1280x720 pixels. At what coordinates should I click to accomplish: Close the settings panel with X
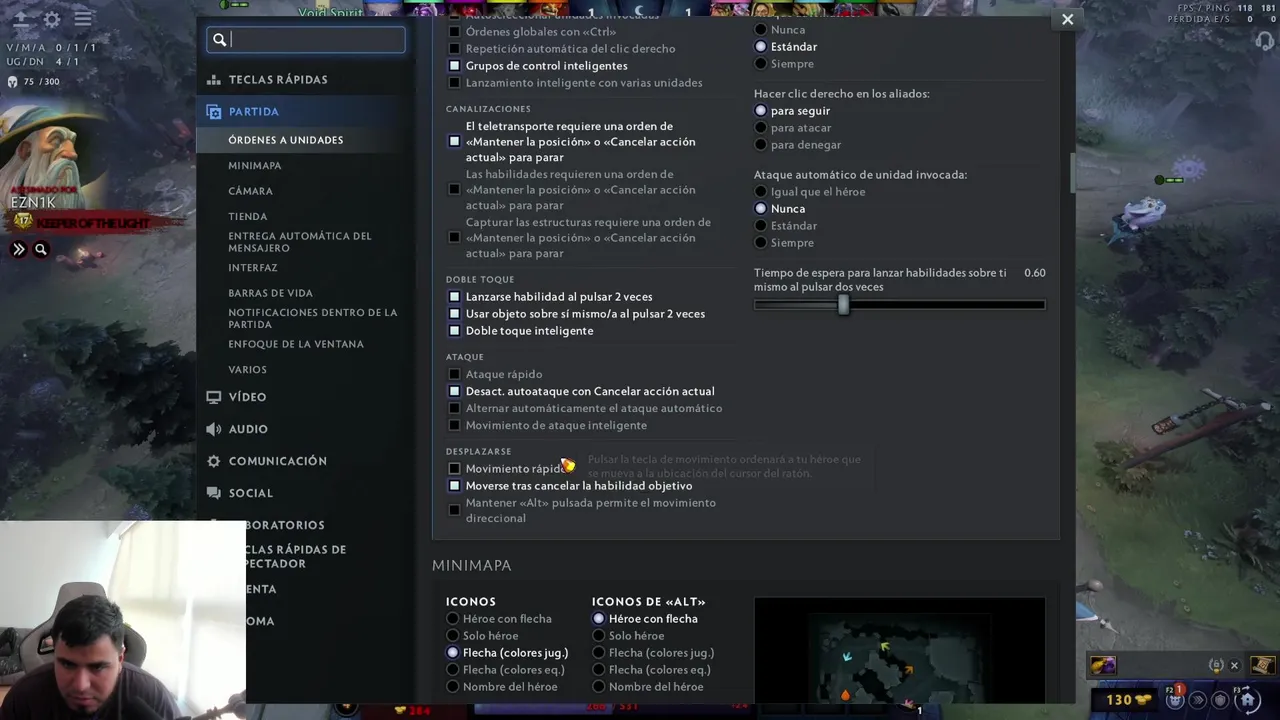coord(1067,19)
